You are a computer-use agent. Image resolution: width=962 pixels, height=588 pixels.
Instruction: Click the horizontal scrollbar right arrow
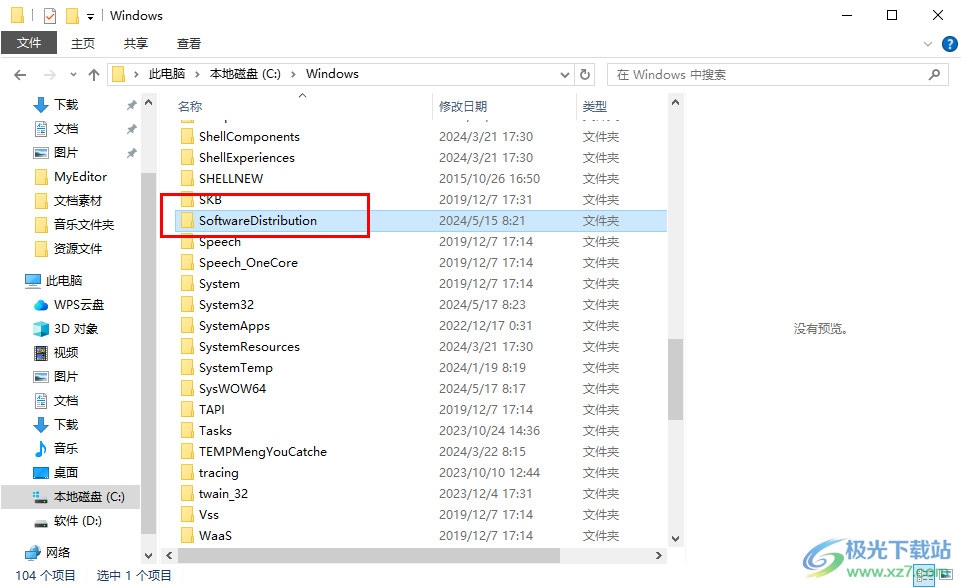[659, 555]
